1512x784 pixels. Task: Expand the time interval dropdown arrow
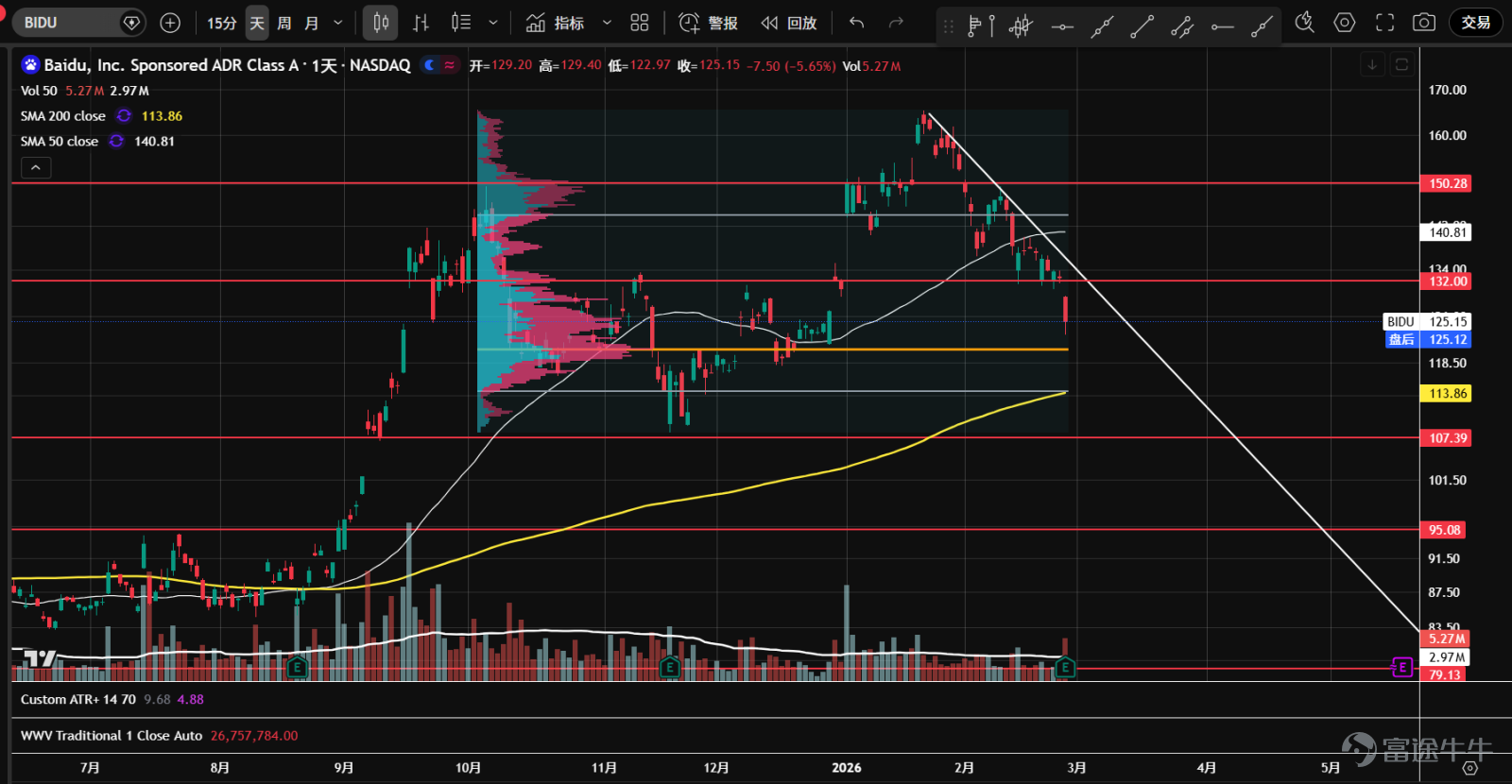pos(338,23)
